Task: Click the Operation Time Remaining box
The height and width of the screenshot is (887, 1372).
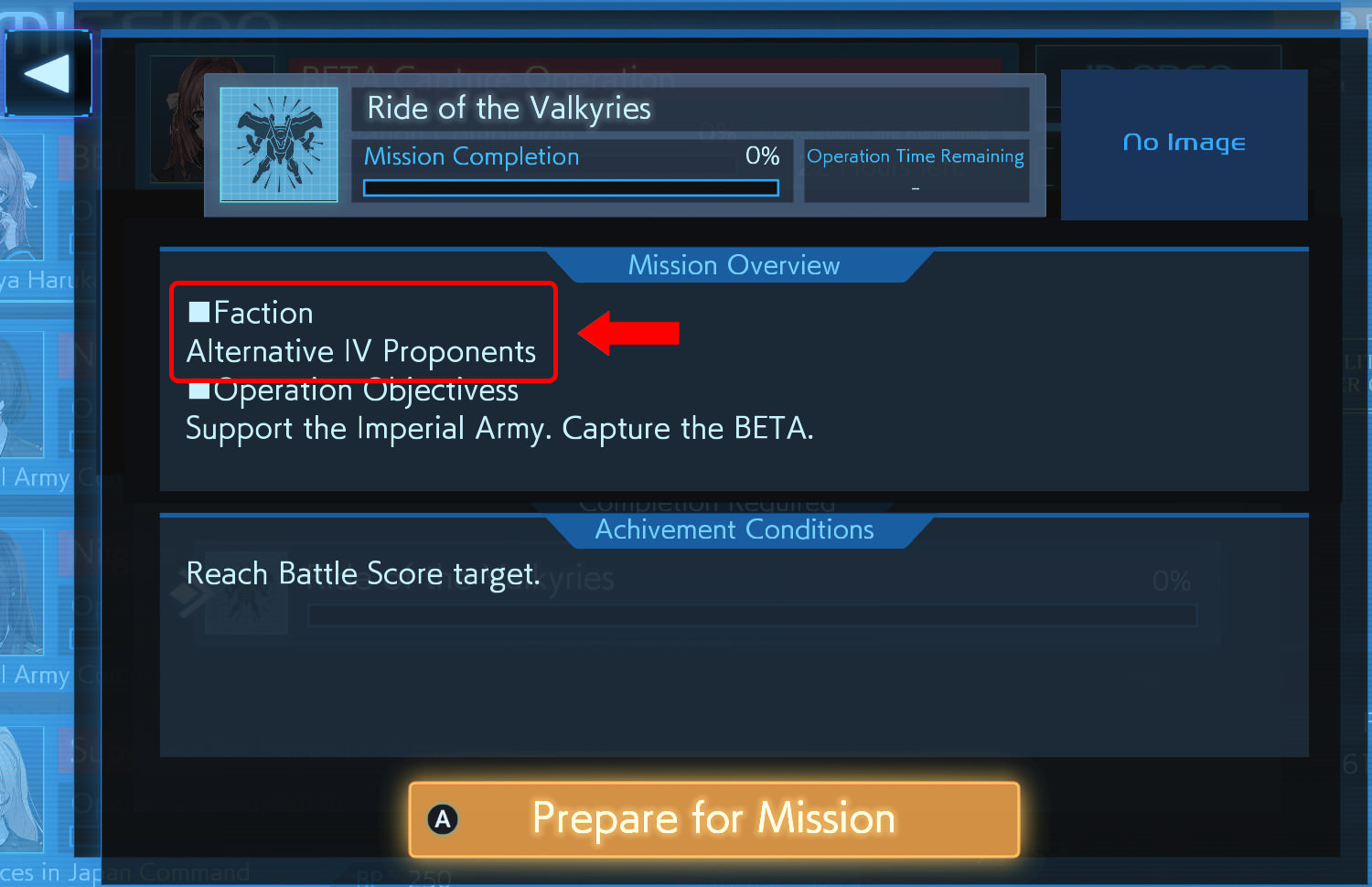Action: (x=916, y=170)
